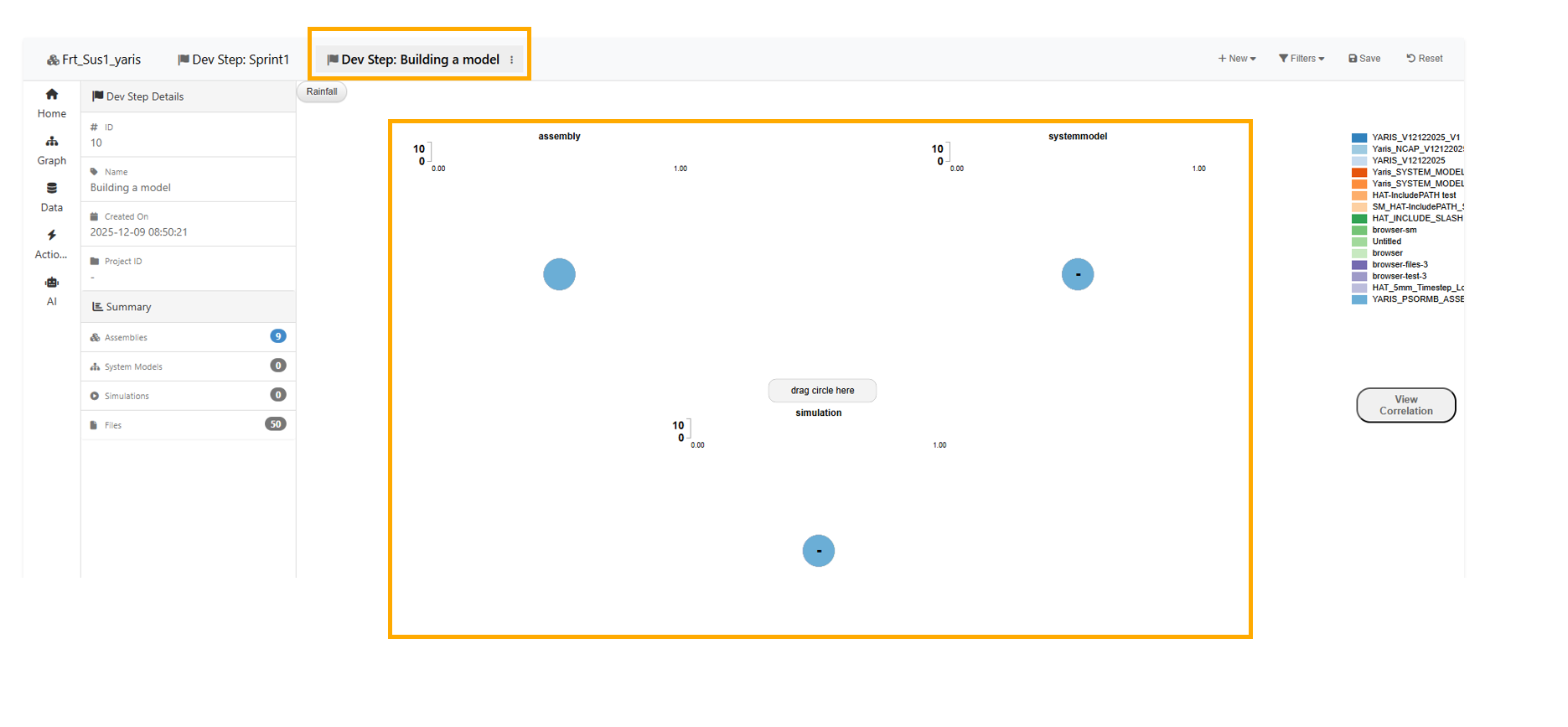Switch to Frt_Sus1_yaris tab
This screenshot has width=1568, height=727.
94,60
